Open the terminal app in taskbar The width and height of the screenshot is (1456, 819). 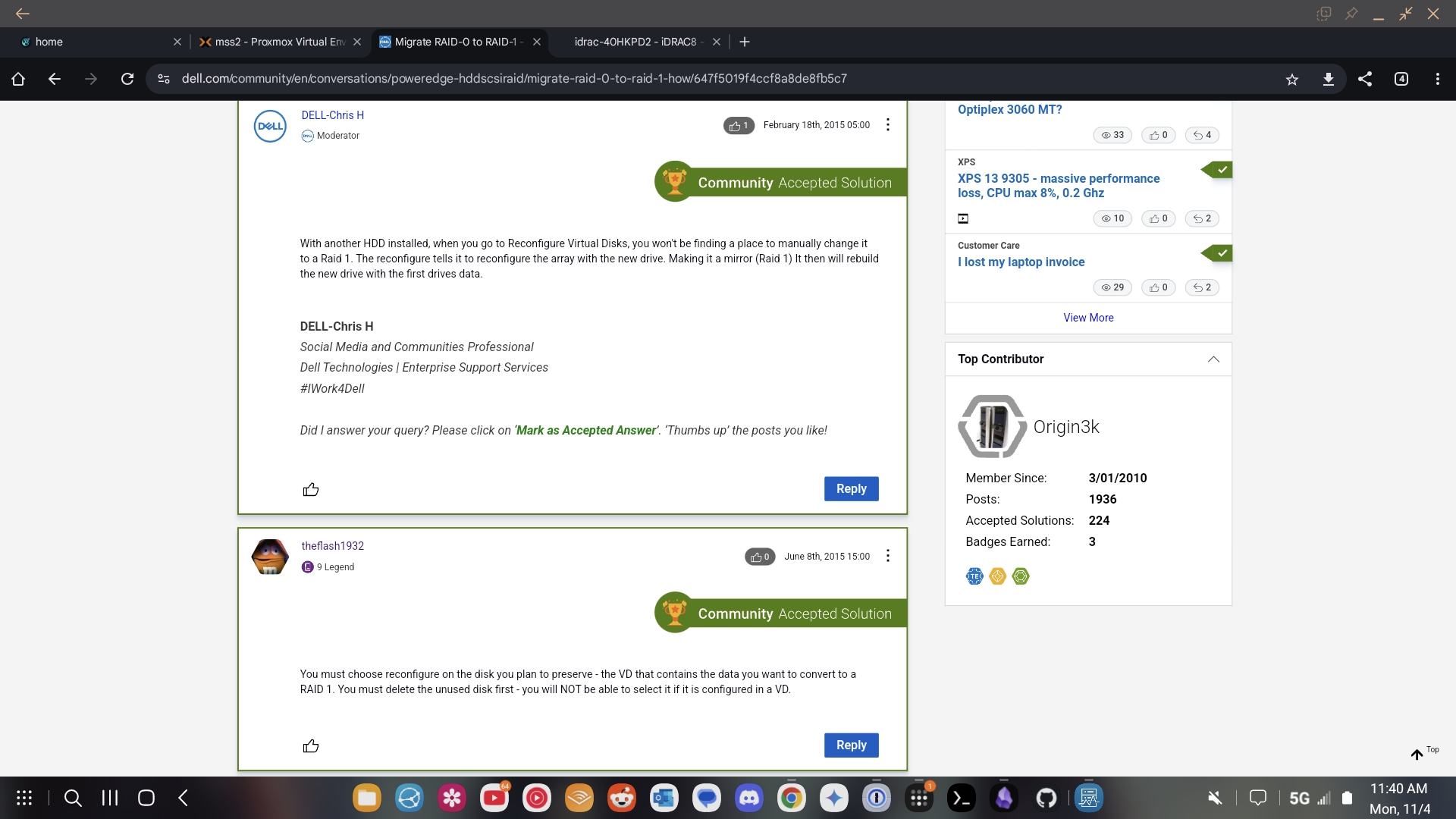pyautogui.click(x=962, y=798)
